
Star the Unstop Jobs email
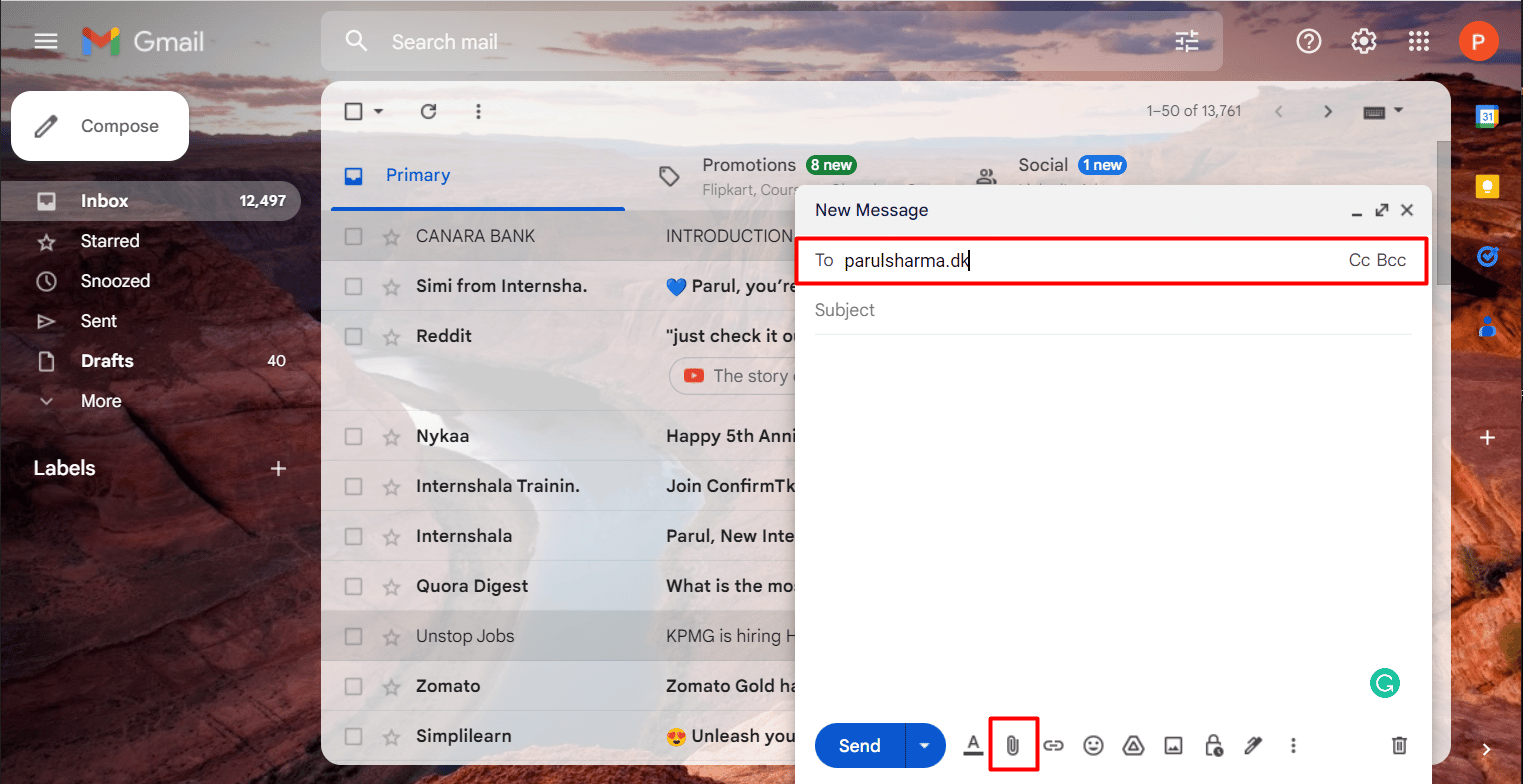pos(391,636)
